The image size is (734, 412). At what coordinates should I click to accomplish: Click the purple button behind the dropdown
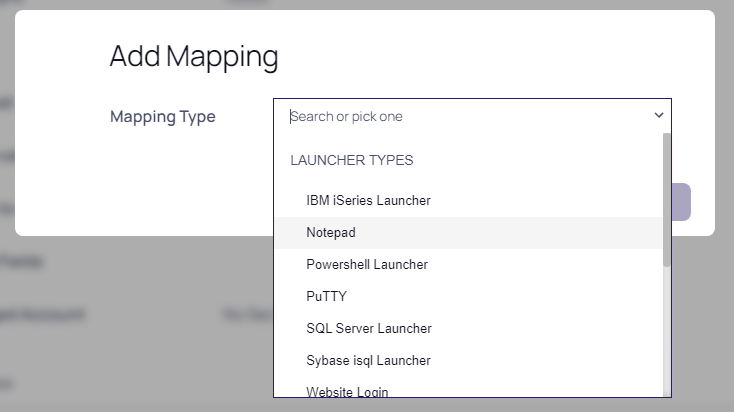[681, 202]
